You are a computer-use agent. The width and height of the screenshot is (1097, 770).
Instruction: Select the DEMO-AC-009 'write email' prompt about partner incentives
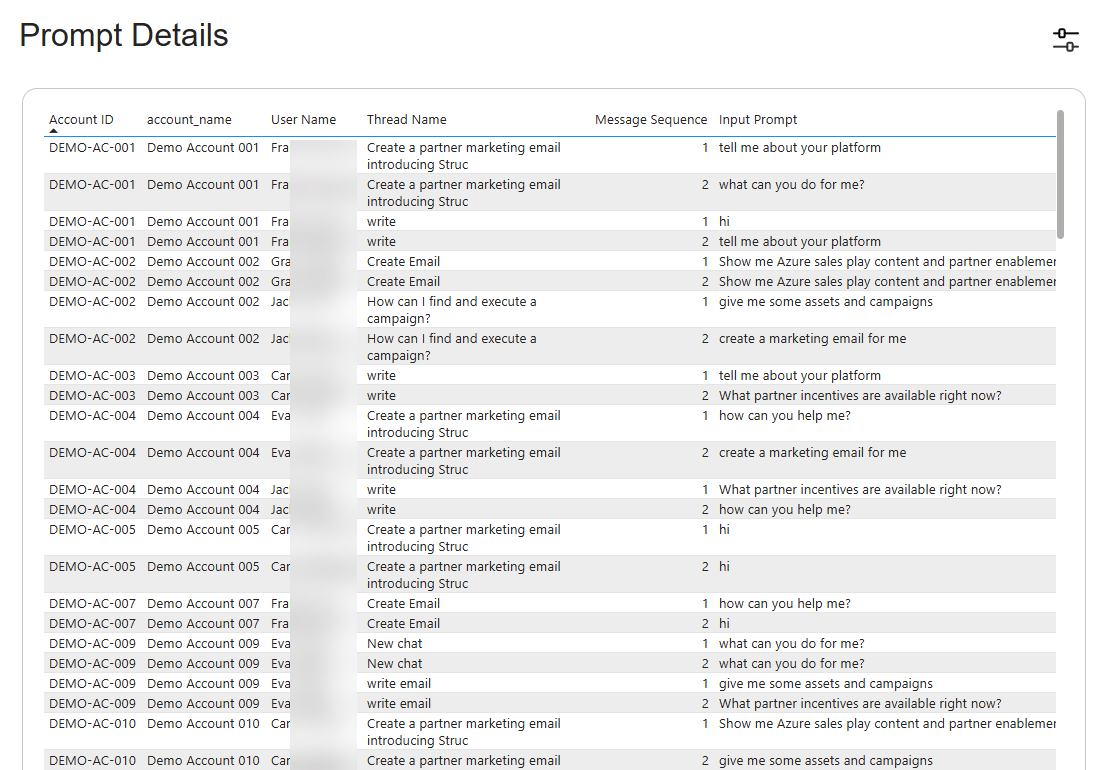click(x=860, y=704)
